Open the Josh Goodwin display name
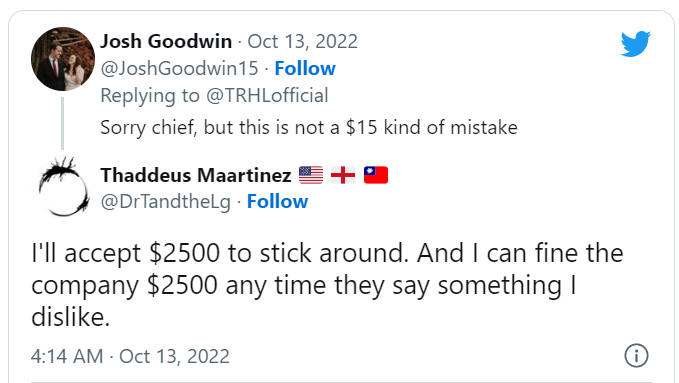 [x=166, y=42]
